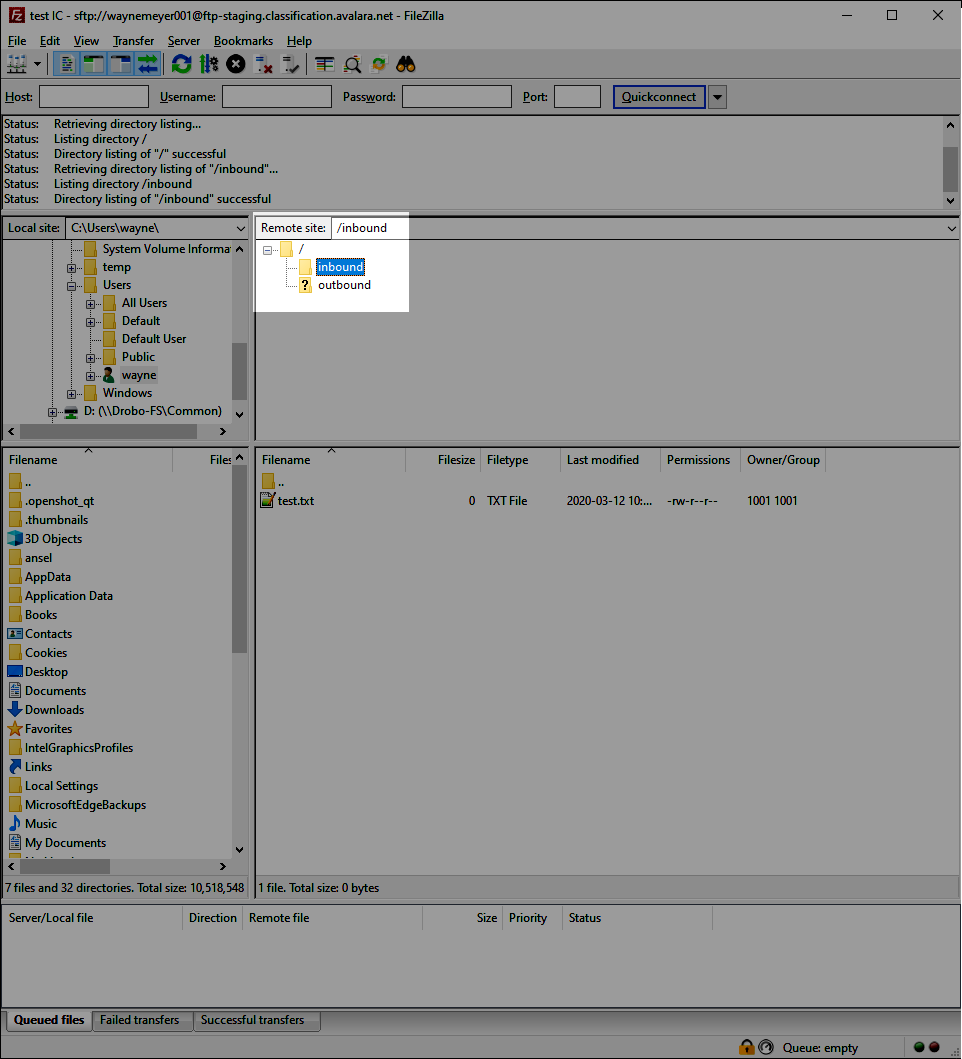This screenshot has width=962, height=1059.
Task: Switch to Queued files tab
Action: pos(49,1020)
